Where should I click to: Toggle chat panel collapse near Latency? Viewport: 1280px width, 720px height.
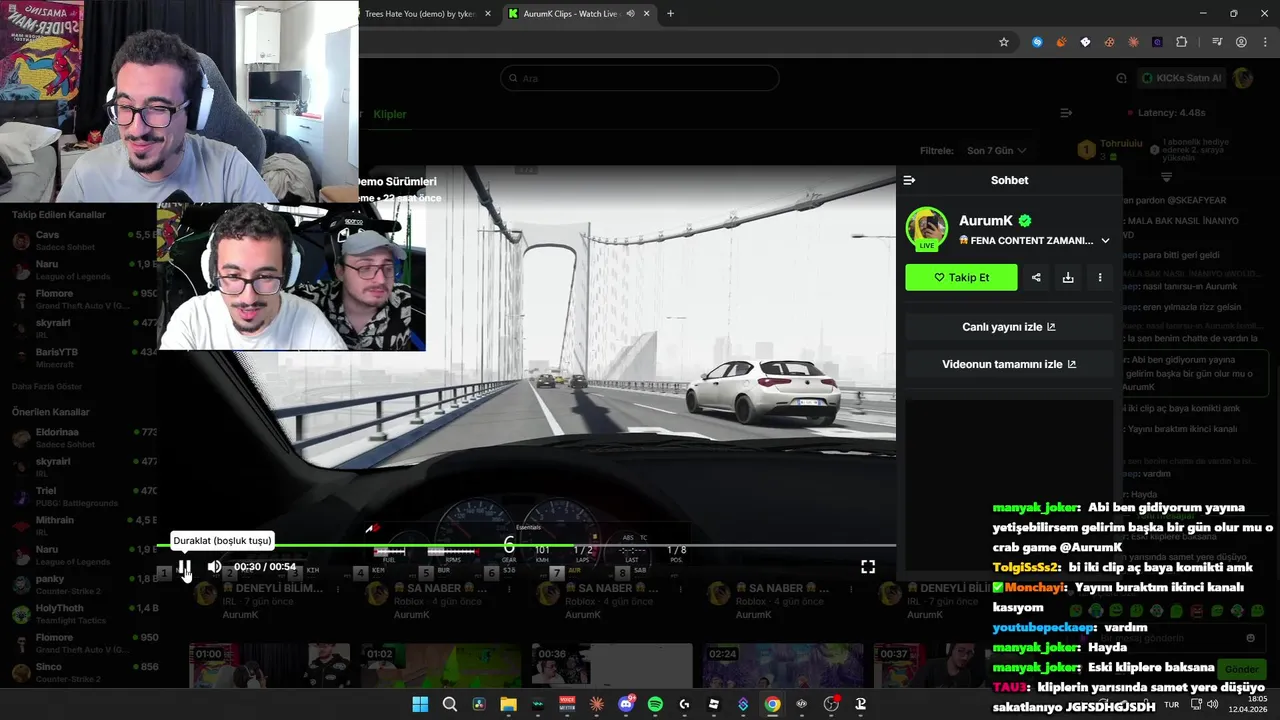click(x=1066, y=113)
